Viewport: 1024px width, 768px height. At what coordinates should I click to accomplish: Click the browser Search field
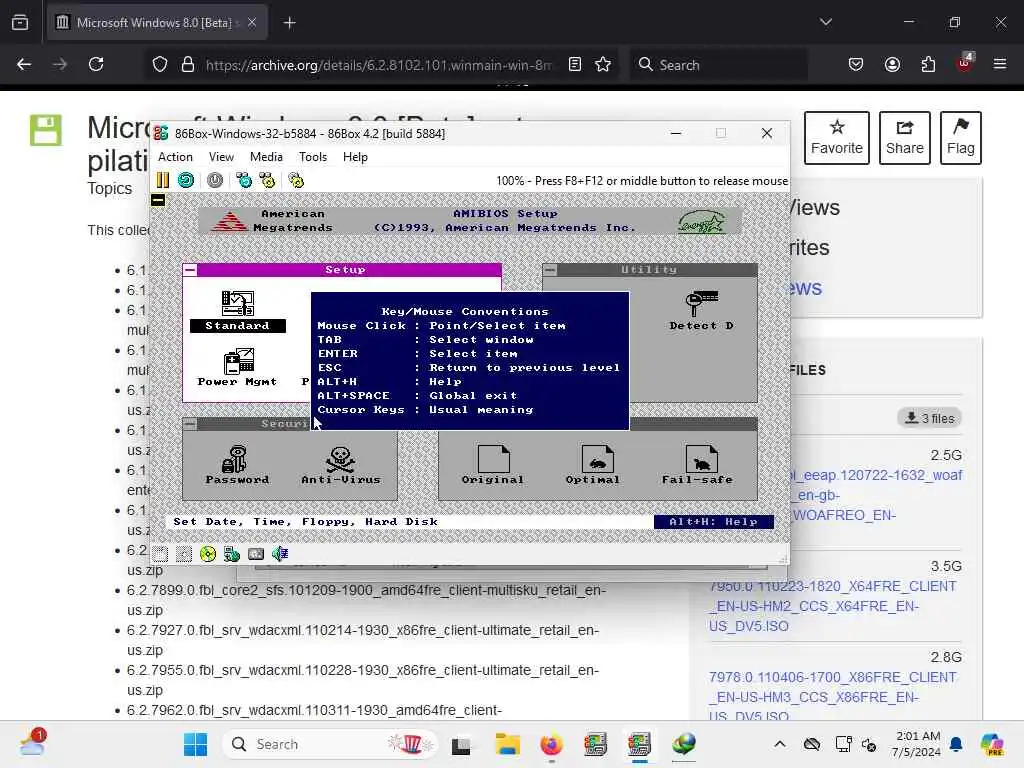coord(718,65)
